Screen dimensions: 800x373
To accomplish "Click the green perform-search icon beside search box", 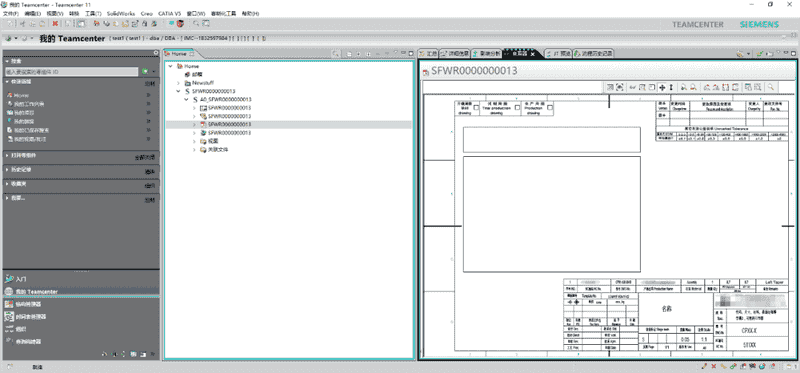I will (x=145, y=72).
